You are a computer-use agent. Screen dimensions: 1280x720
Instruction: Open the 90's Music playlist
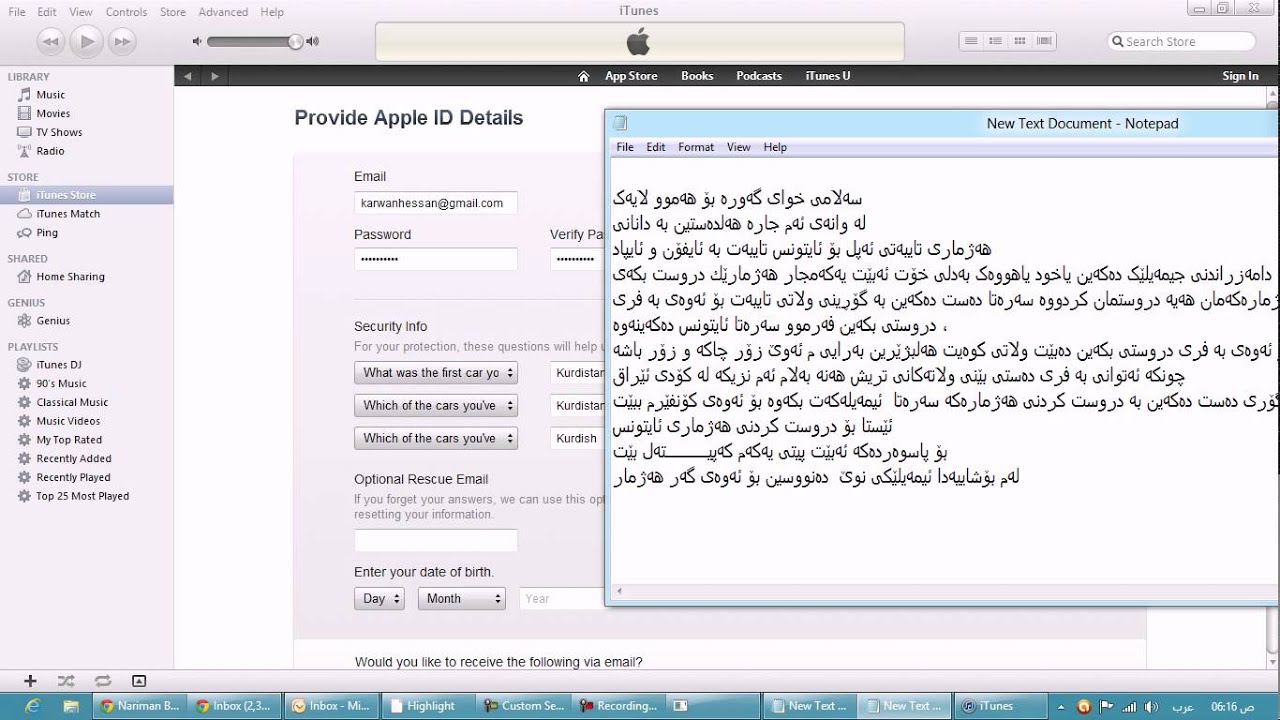point(61,384)
